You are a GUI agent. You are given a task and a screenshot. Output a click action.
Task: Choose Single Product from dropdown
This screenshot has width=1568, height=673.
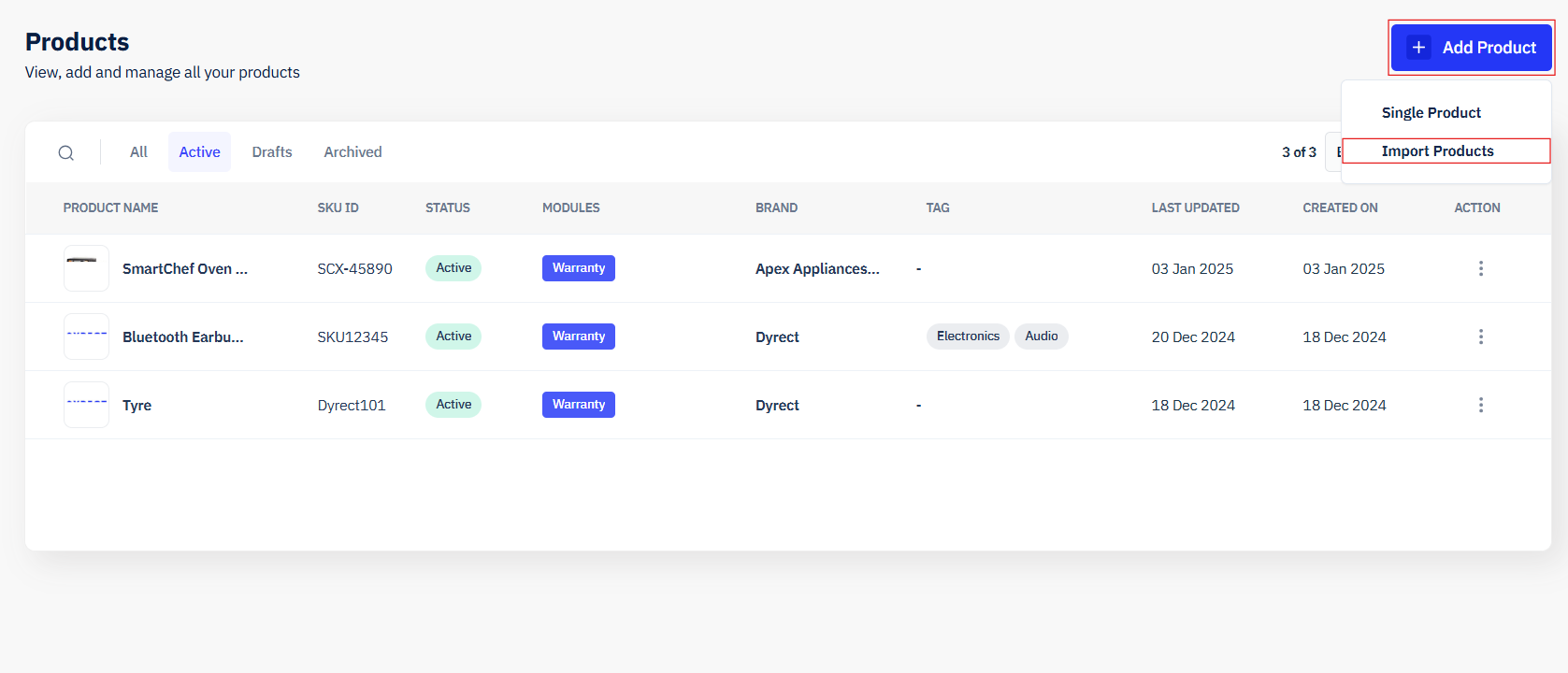click(x=1431, y=113)
